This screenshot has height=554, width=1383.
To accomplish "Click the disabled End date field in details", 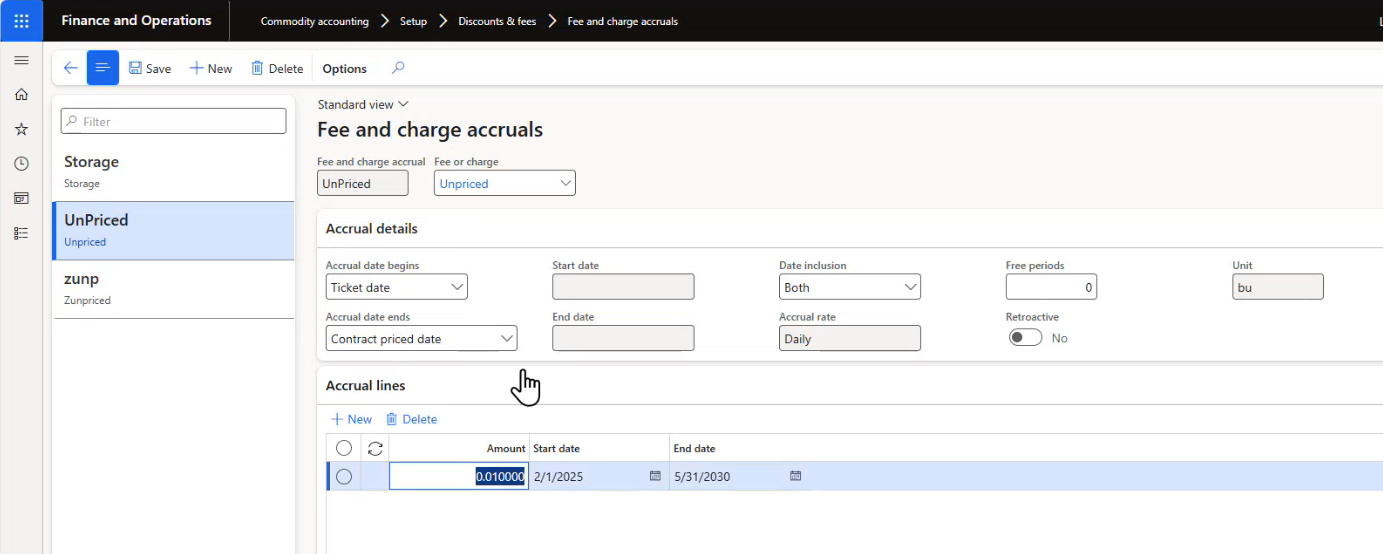I will (623, 338).
